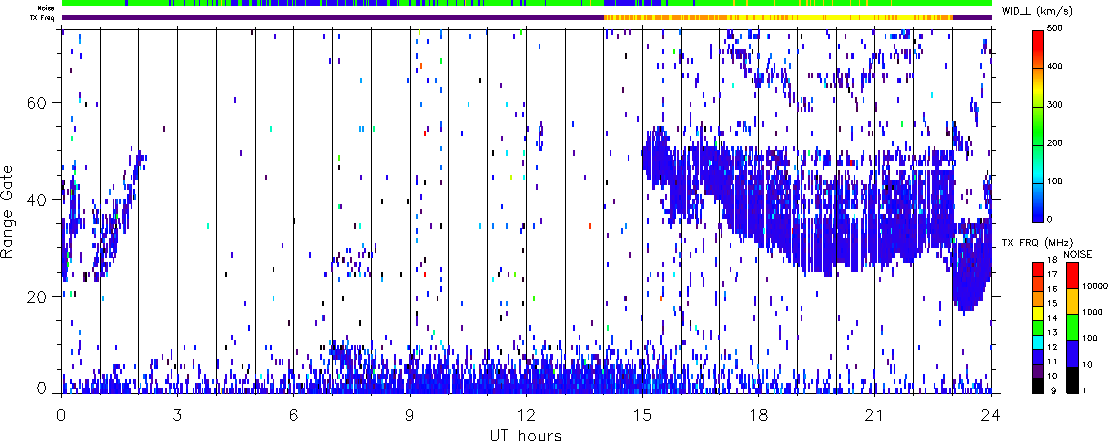
Task: Click the "16" label on TX FRQ scale
Action: [x=1052, y=289]
